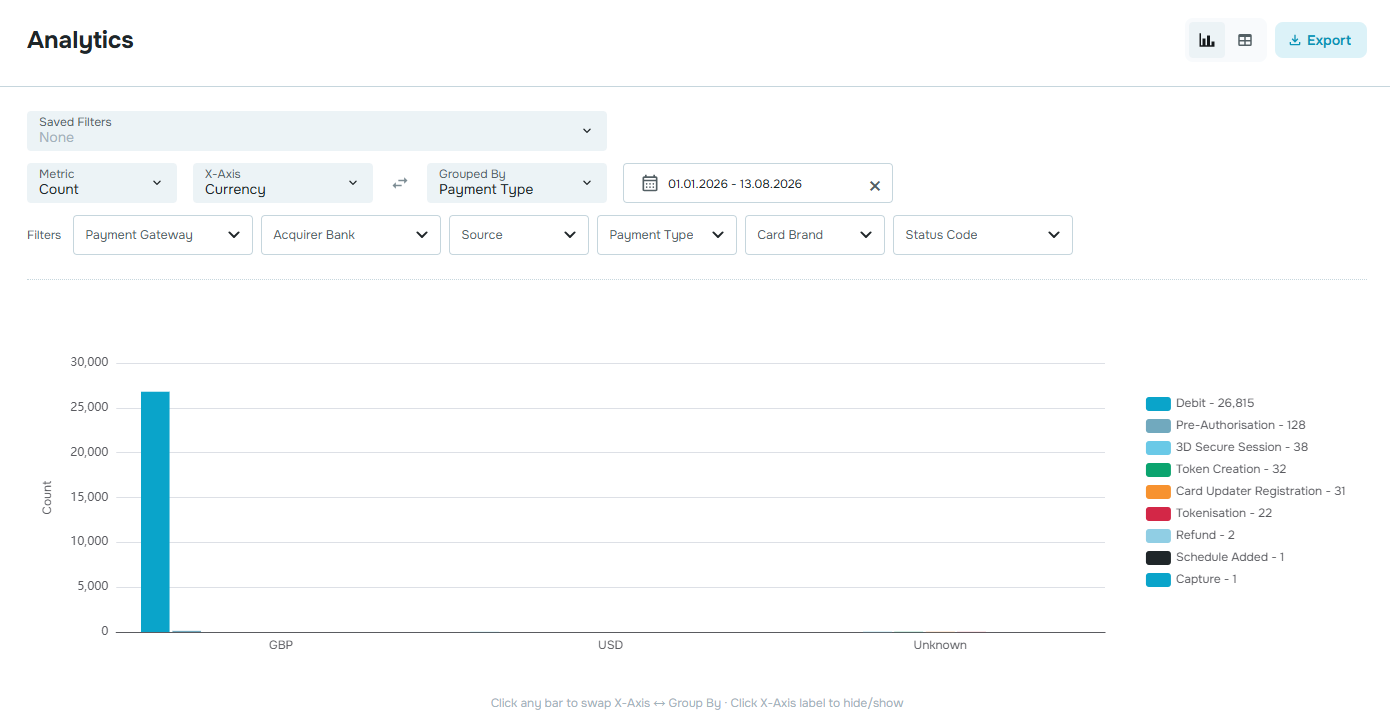Open the X-Axis Currency dropdown
This screenshot has width=1390, height=723.
(283, 183)
